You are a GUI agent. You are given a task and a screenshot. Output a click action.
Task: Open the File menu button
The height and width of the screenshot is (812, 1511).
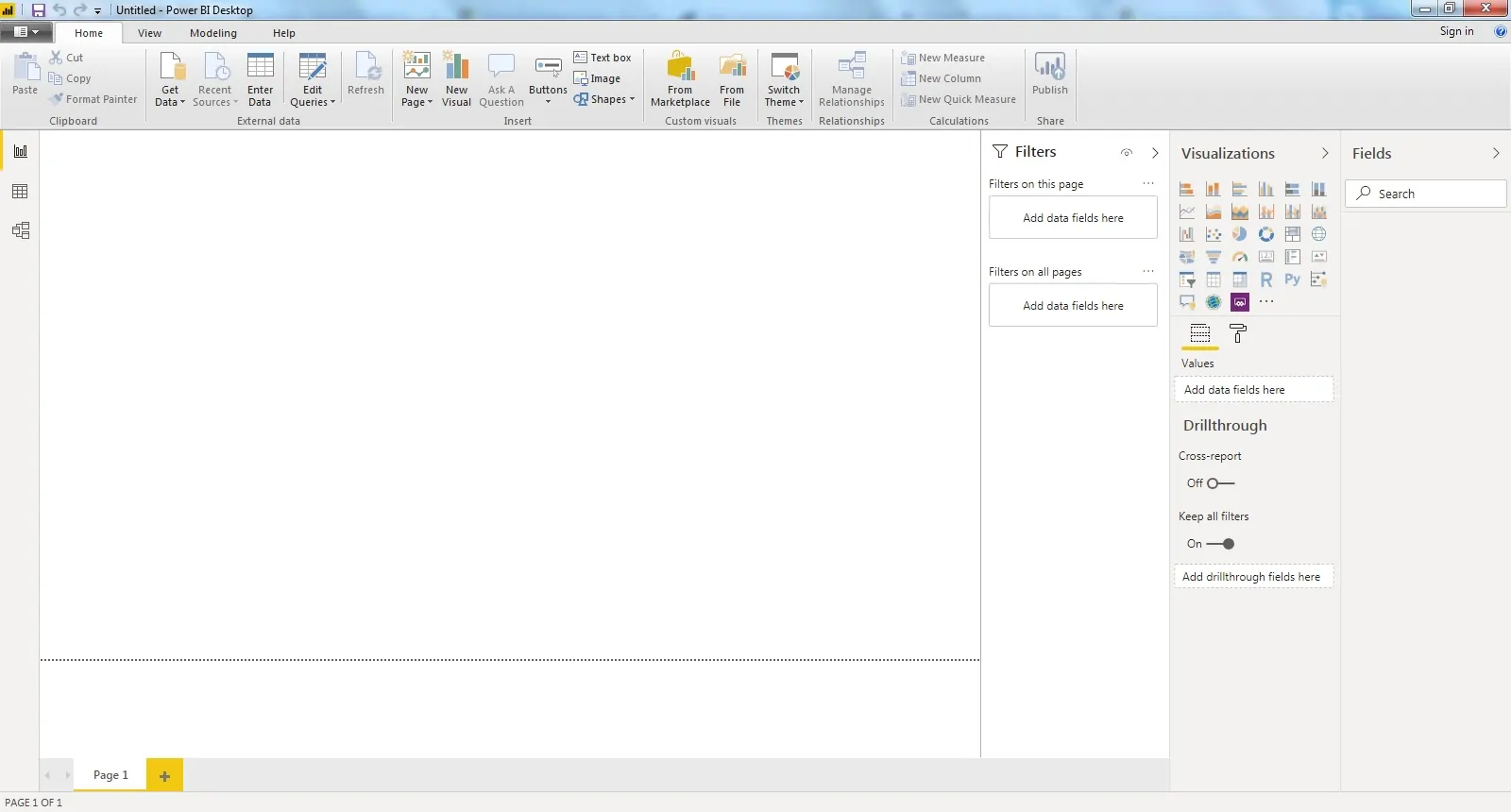(25, 32)
